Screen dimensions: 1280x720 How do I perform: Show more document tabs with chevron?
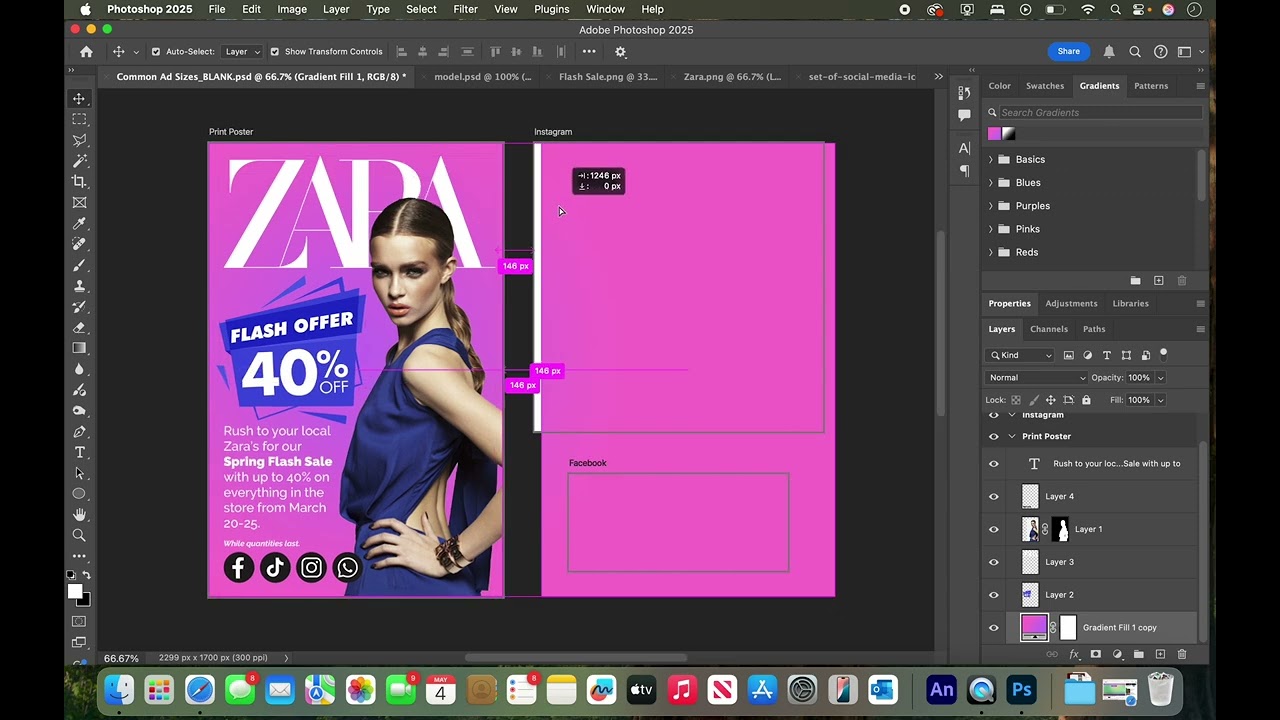click(x=938, y=77)
